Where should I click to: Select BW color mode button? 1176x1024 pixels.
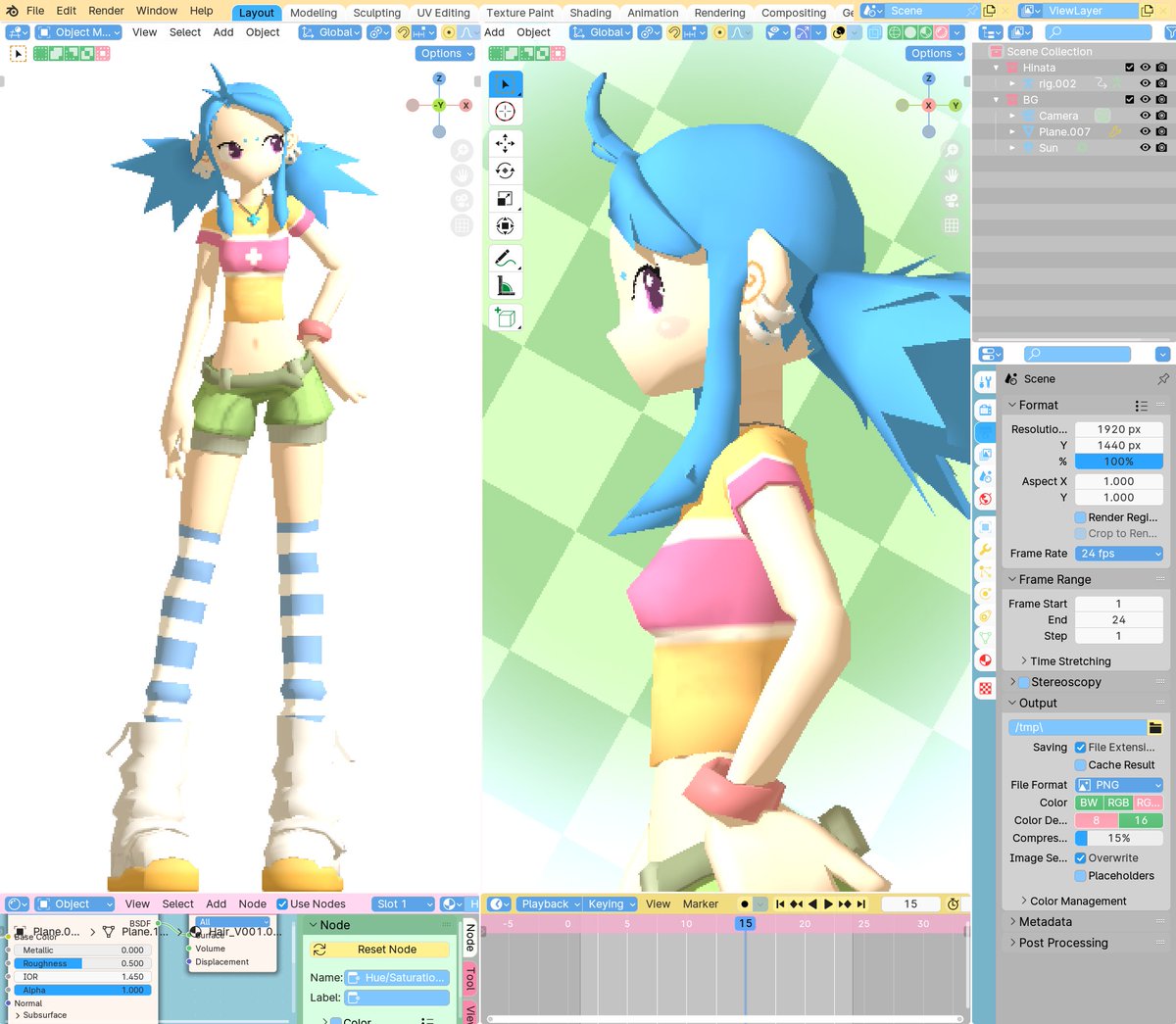point(1089,803)
